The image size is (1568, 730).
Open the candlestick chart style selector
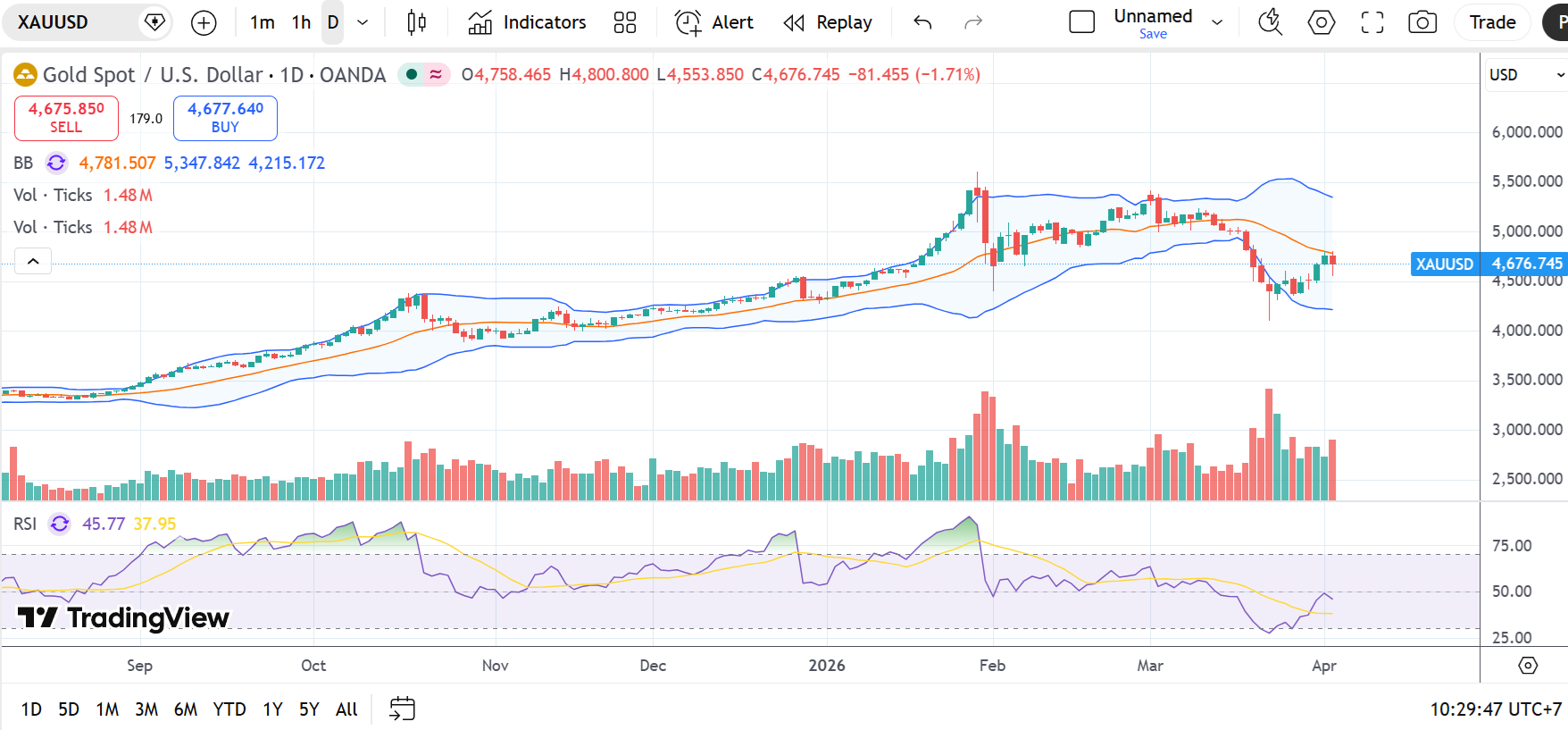416,23
